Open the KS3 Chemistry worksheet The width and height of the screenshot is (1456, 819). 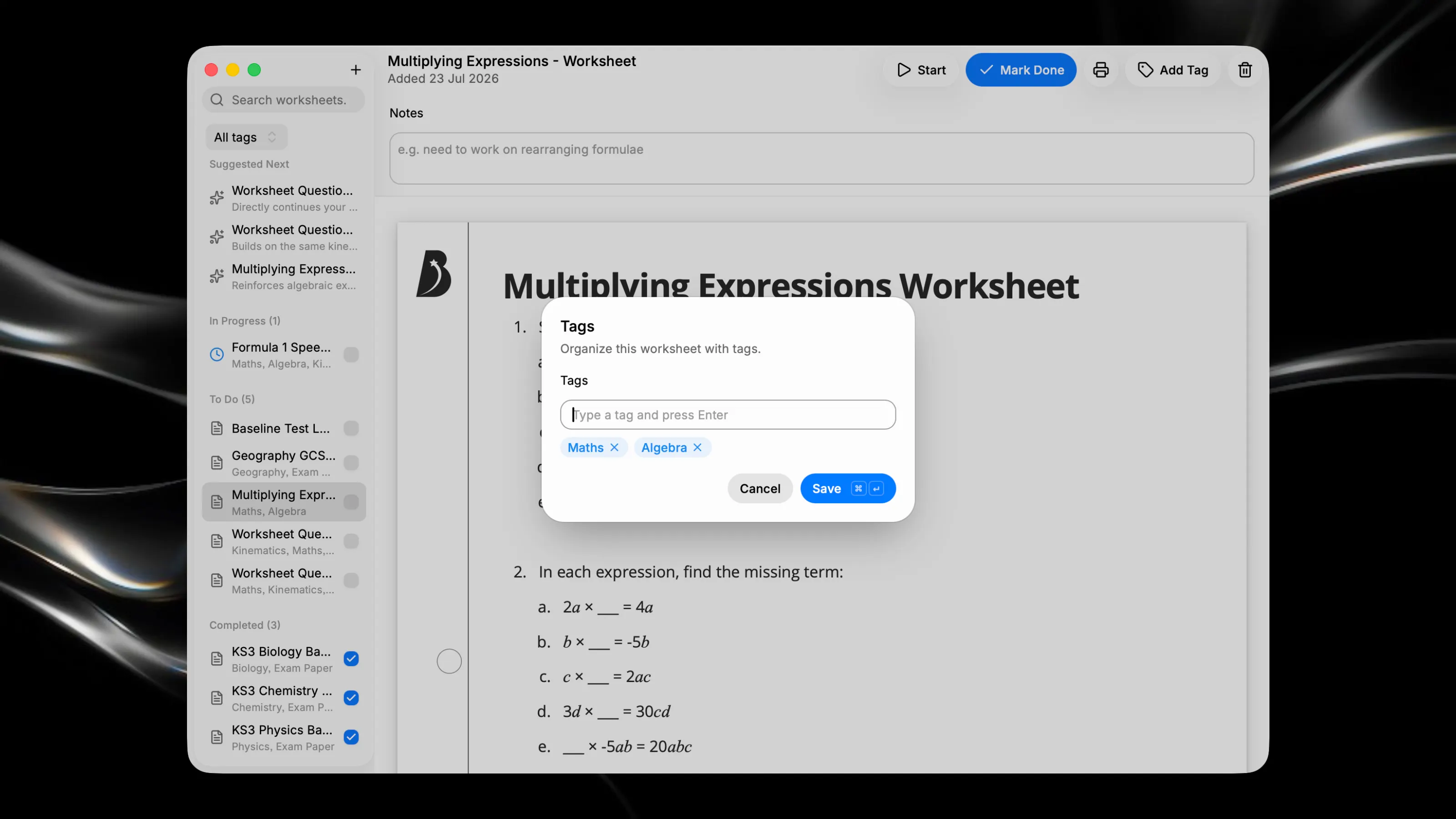[x=284, y=698]
